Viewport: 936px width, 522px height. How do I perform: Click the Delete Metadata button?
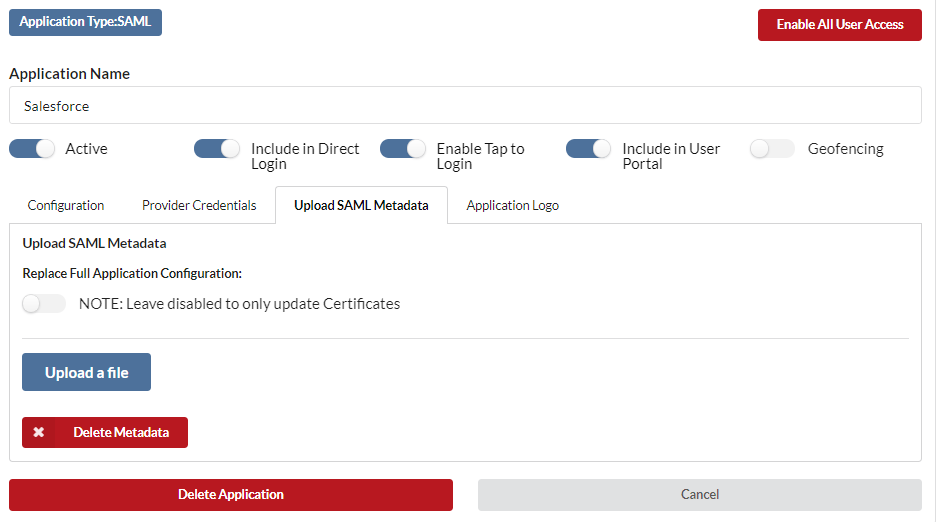point(105,432)
